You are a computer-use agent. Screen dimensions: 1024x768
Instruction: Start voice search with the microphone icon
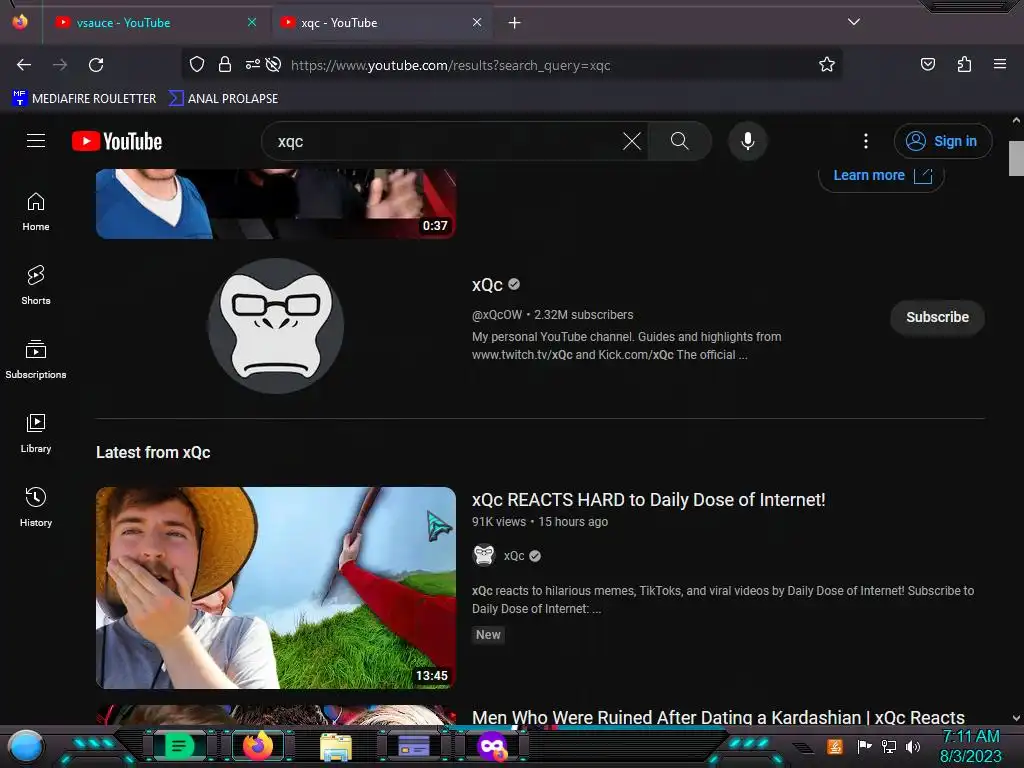pyautogui.click(x=748, y=141)
